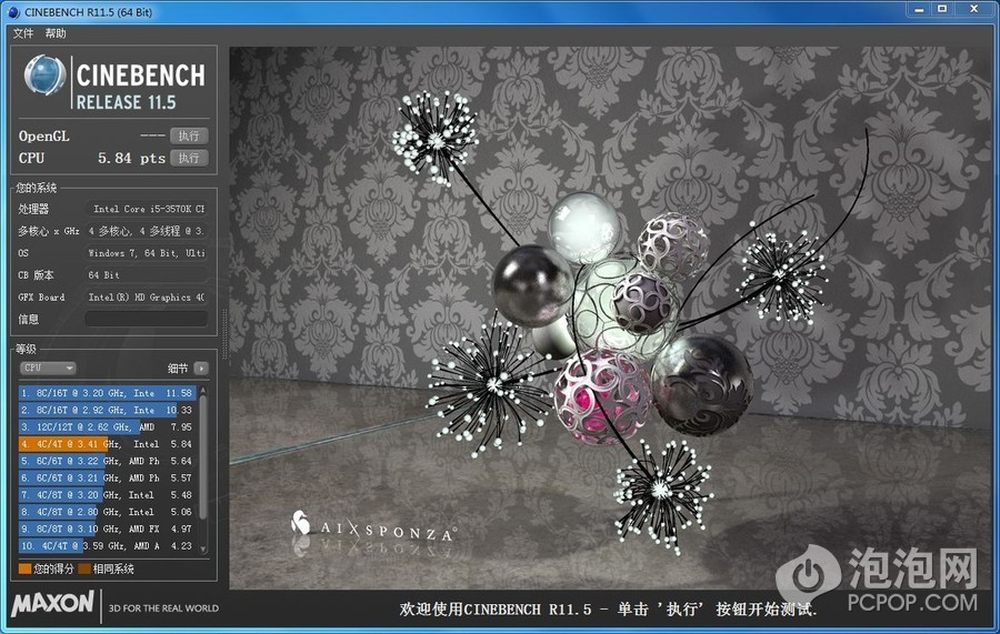Select ranking row 7. 4C/8T @ 3.20 GHz
Viewport: 1000px width, 634px height.
(x=107, y=495)
